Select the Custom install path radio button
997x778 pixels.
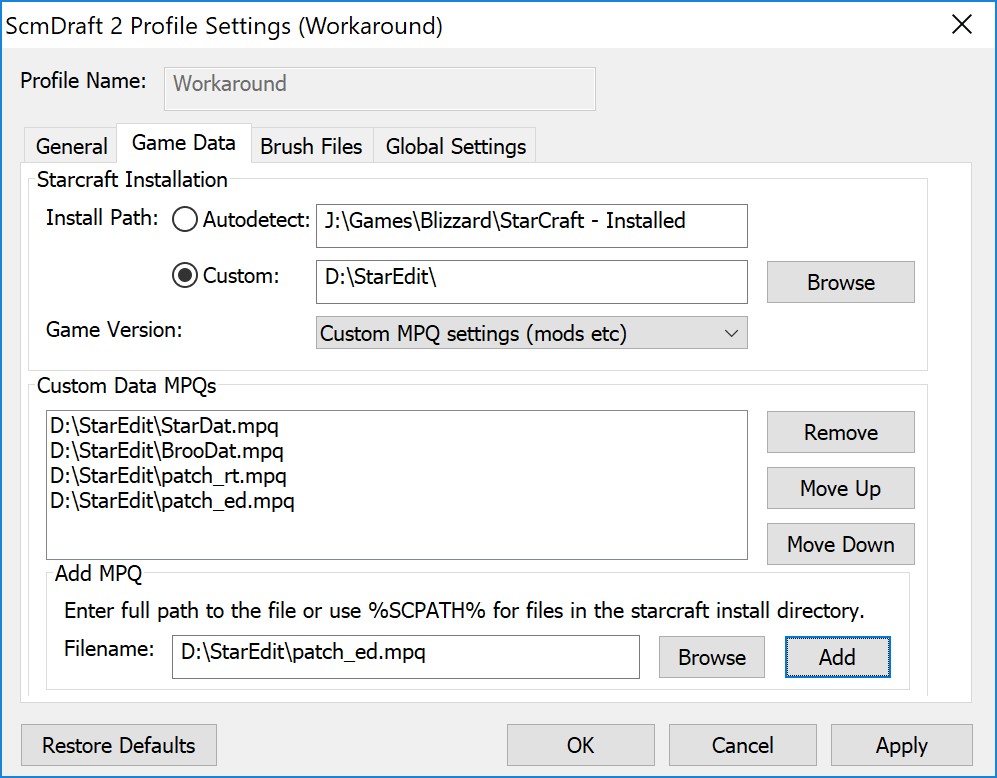tap(185, 276)
